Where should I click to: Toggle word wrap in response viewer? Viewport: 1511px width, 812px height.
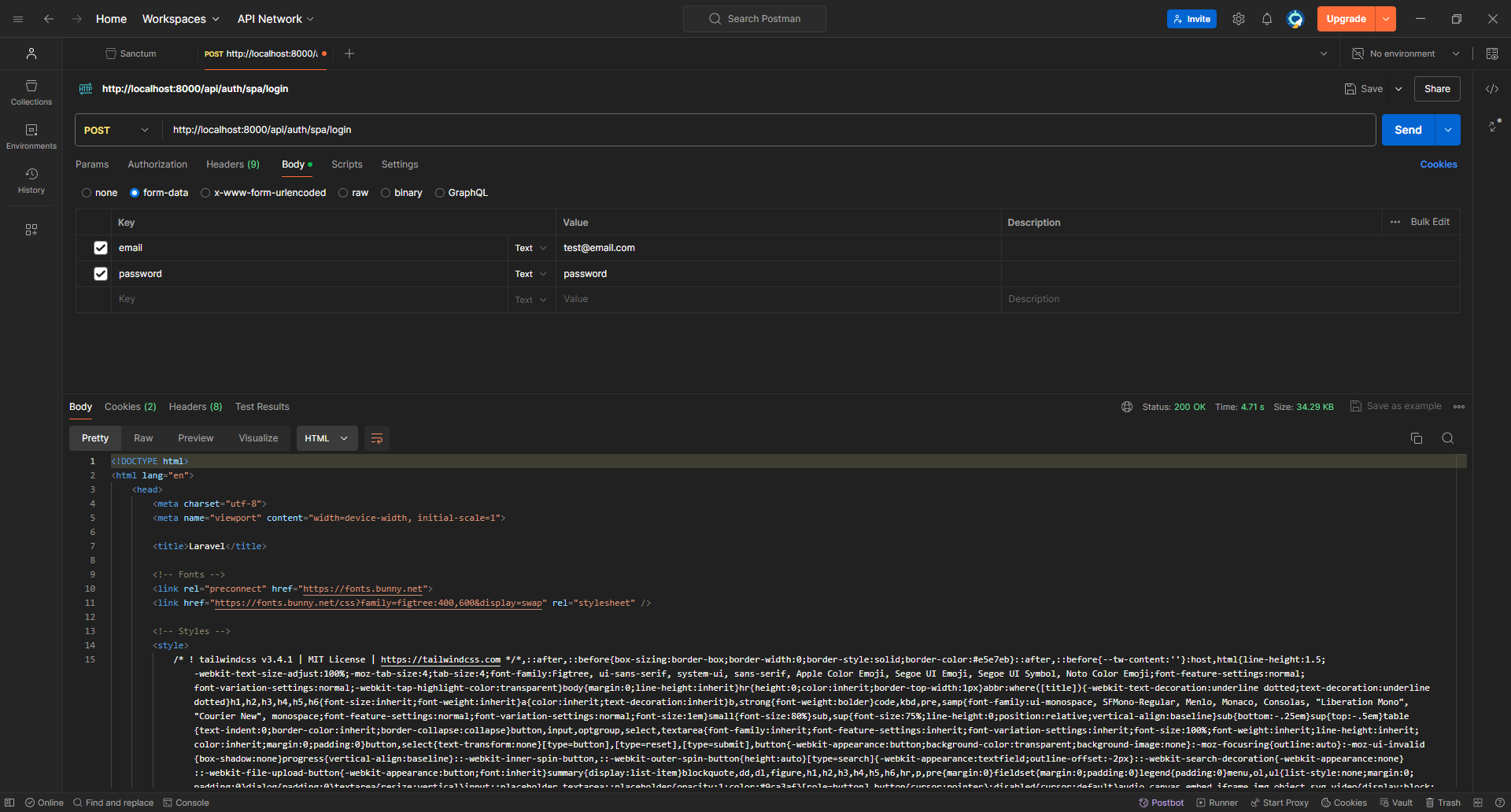coord(377,438)
